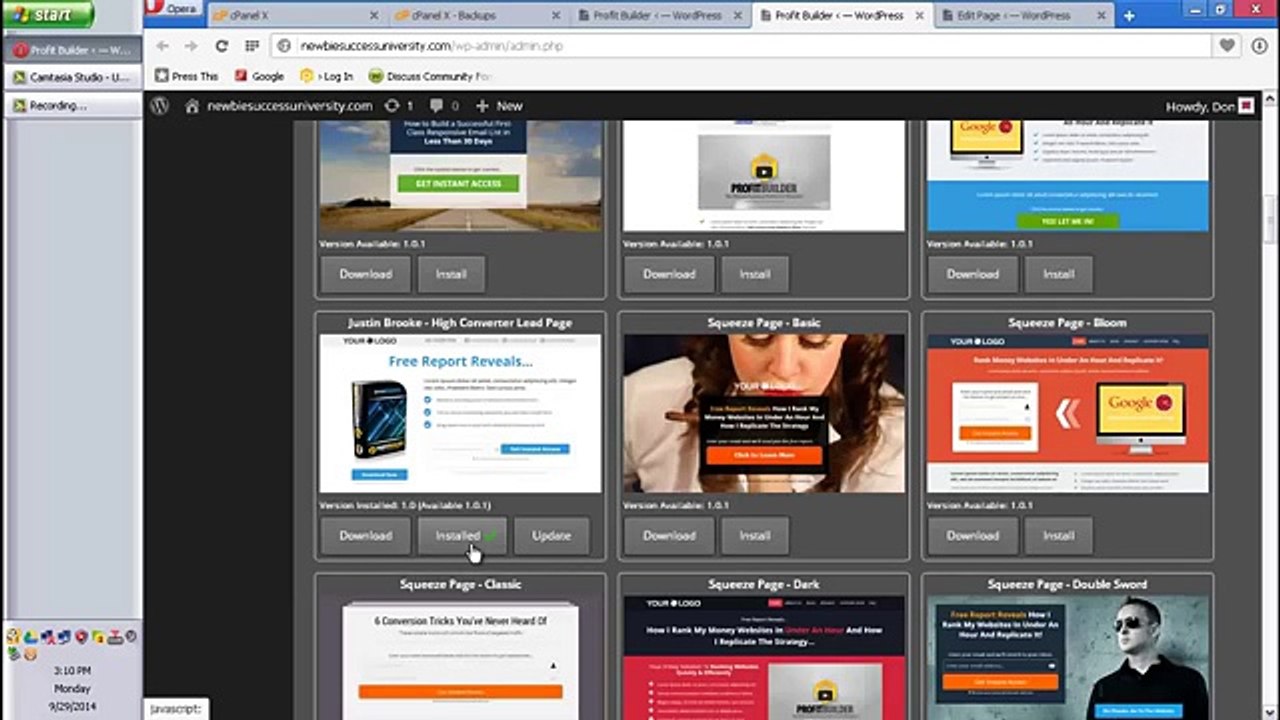Image resolution: width=1280 pixels, height=720 pixels.
Task: Open the Squeeze Page - Classic preview thumbnail
Action: (460, 658)
